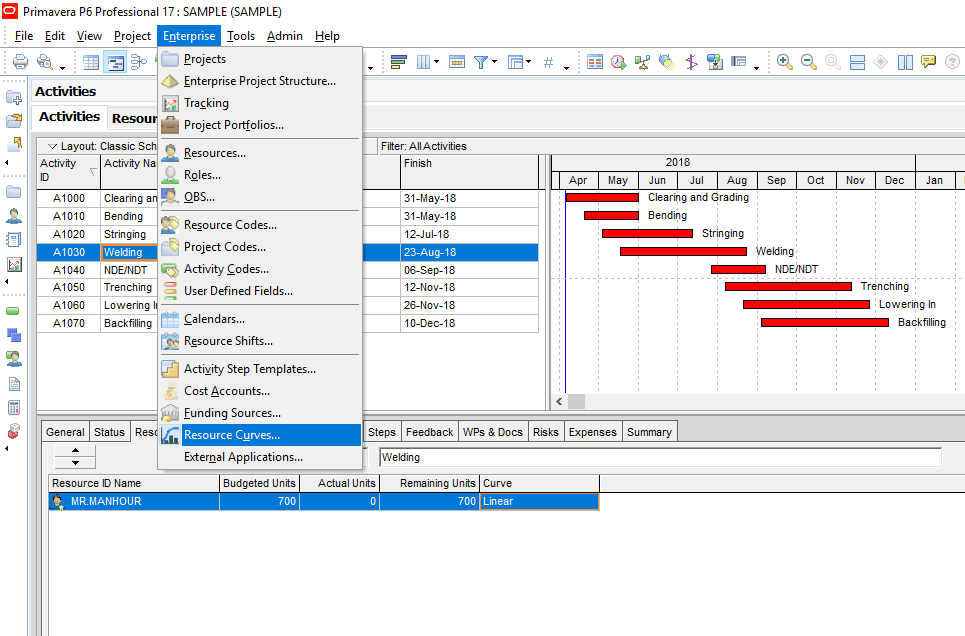Click the Activity ID column header

68,171
